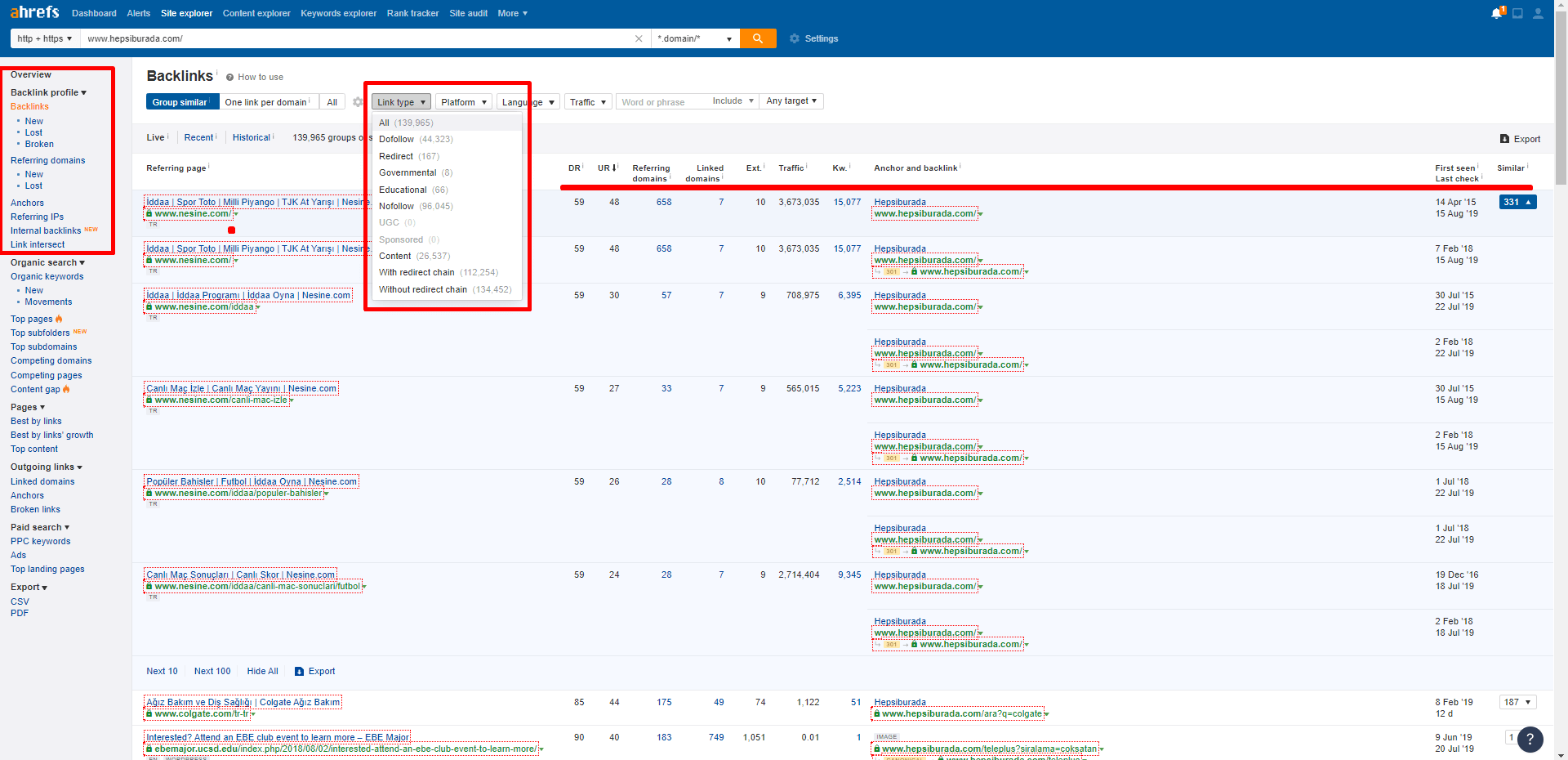The height and width of the screenshot is (760, 1568).
Task: Open Rank tracker tab
Action: (x=412, y=13)
